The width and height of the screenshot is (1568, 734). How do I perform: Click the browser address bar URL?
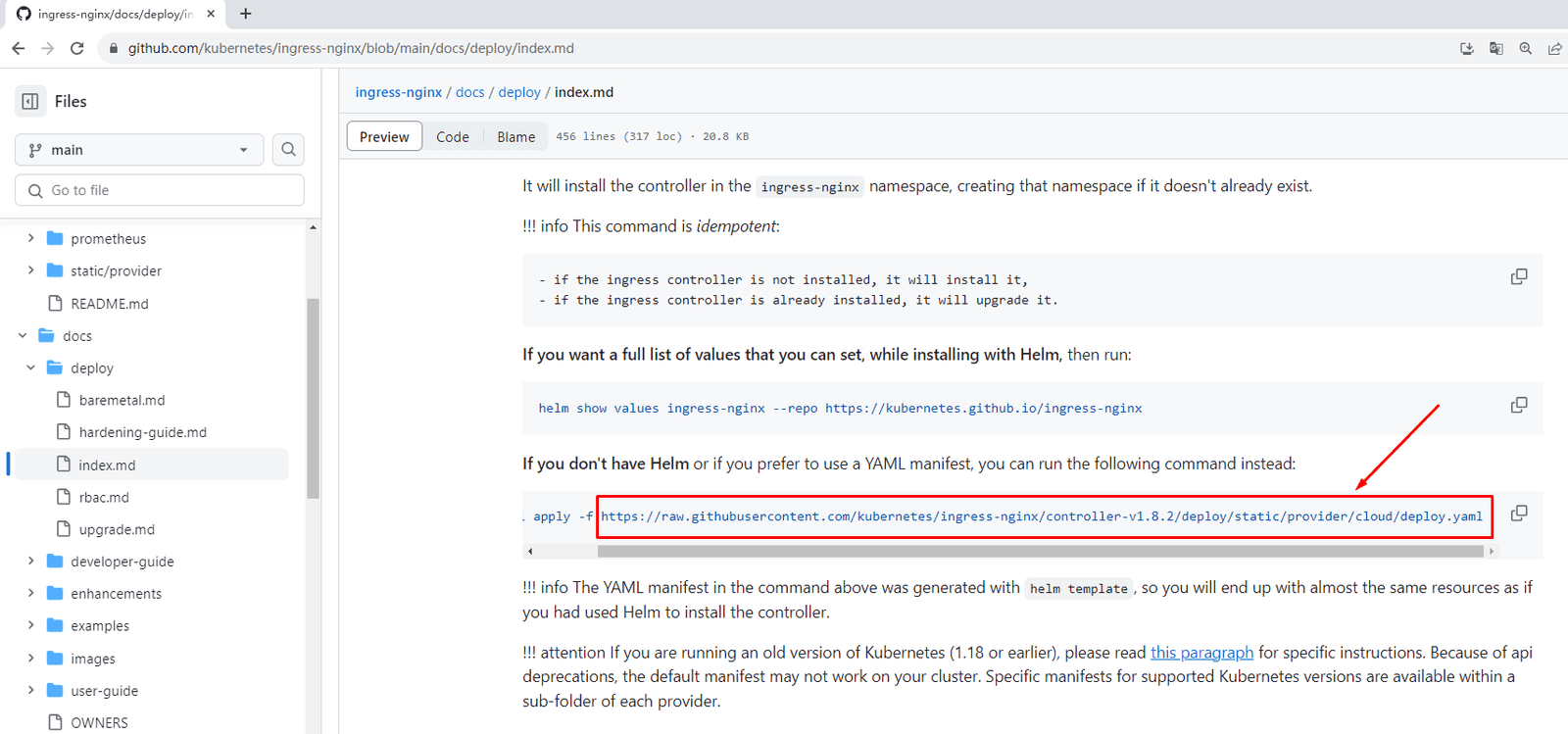click(351, 48)
